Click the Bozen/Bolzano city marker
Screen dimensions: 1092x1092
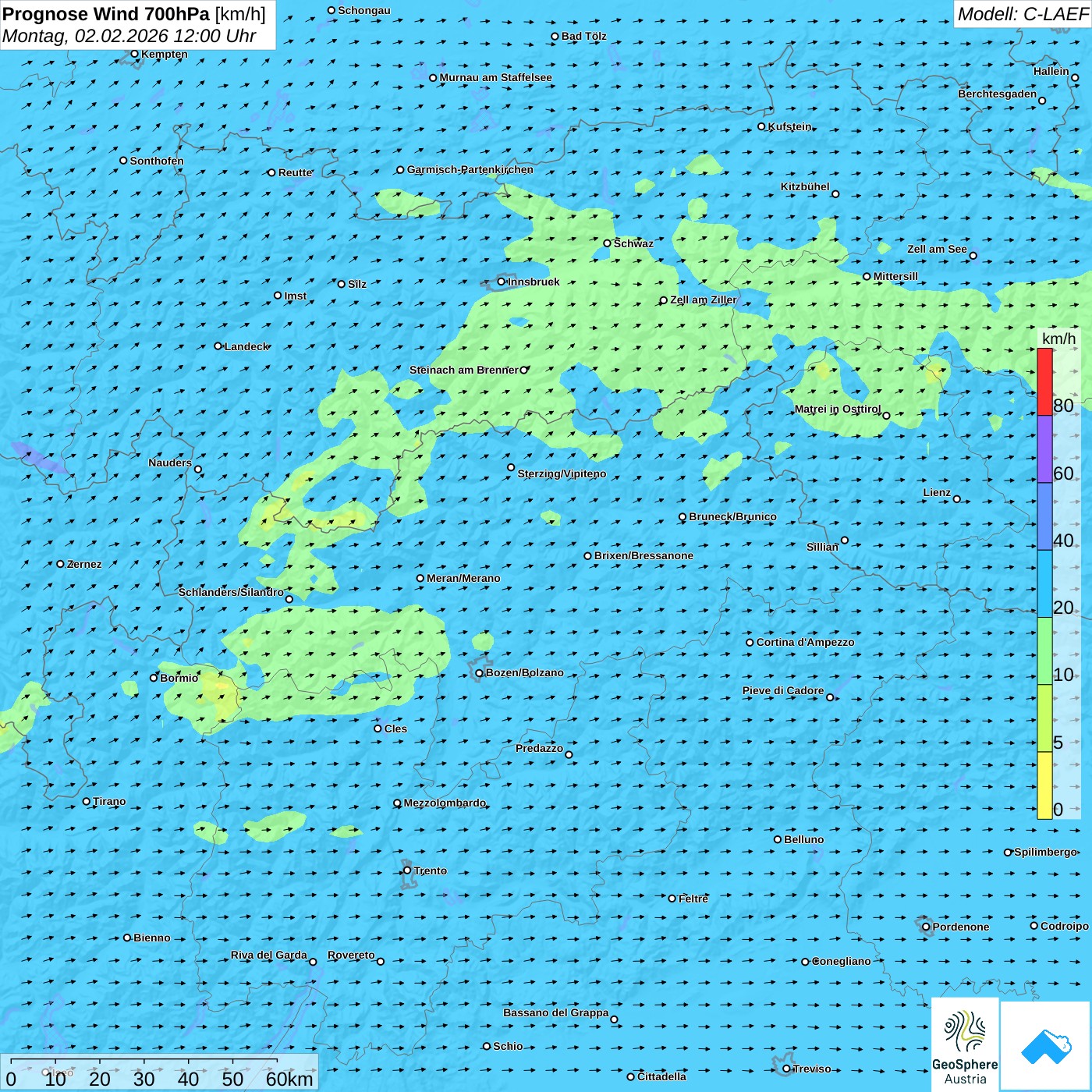480,673
